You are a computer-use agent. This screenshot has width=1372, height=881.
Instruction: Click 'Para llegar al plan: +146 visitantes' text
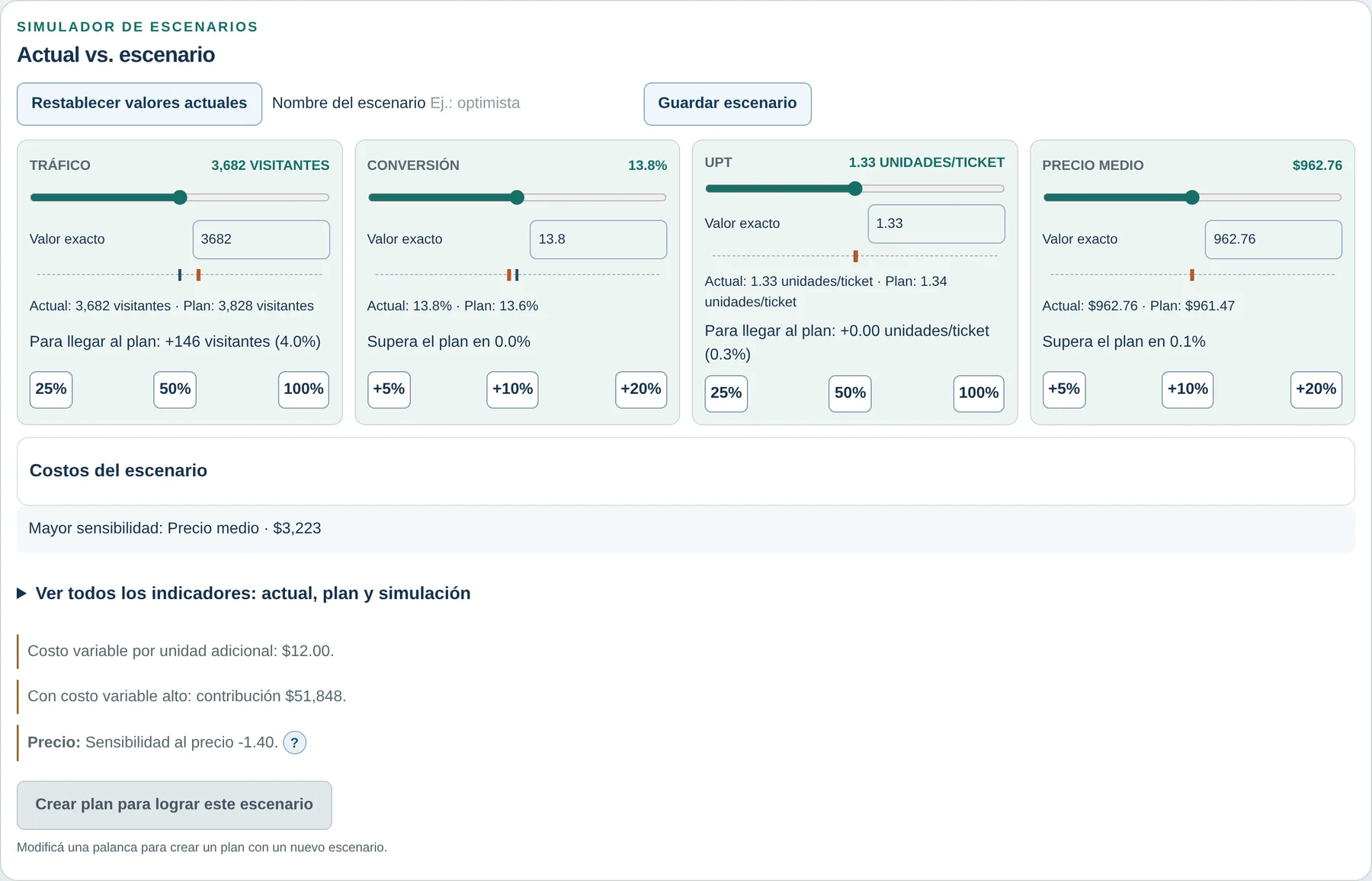(175, 341)
